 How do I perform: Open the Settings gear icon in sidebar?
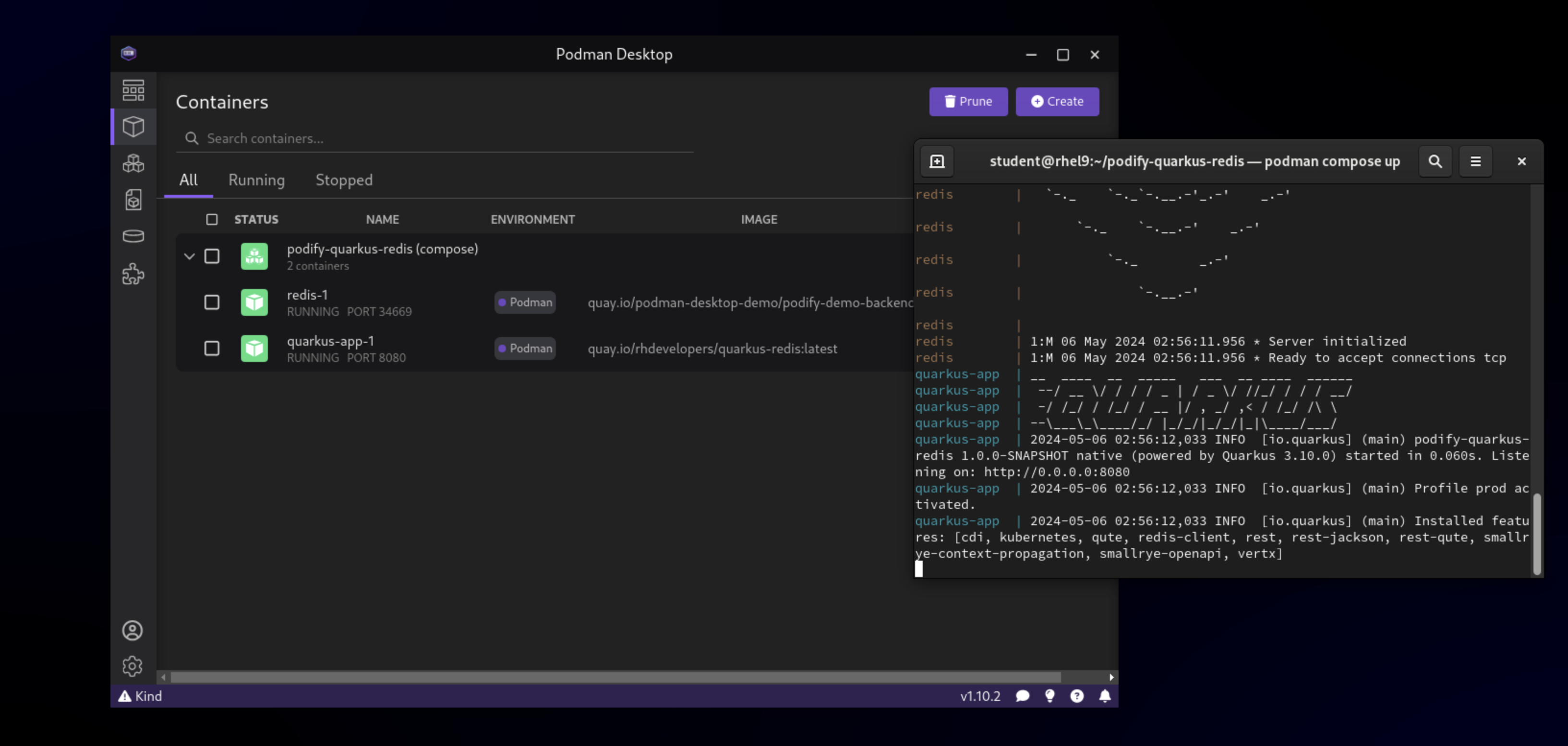click(x=132, y=666)
